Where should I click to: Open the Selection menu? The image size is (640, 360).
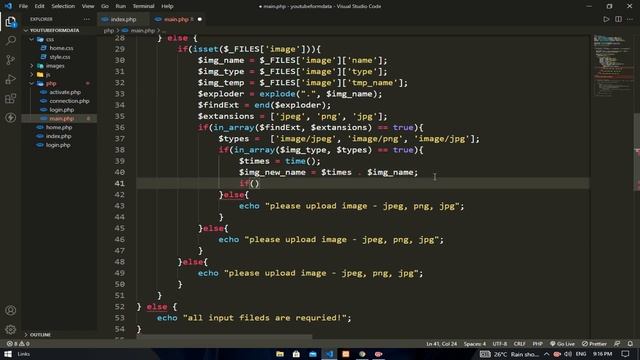(63, 6)
